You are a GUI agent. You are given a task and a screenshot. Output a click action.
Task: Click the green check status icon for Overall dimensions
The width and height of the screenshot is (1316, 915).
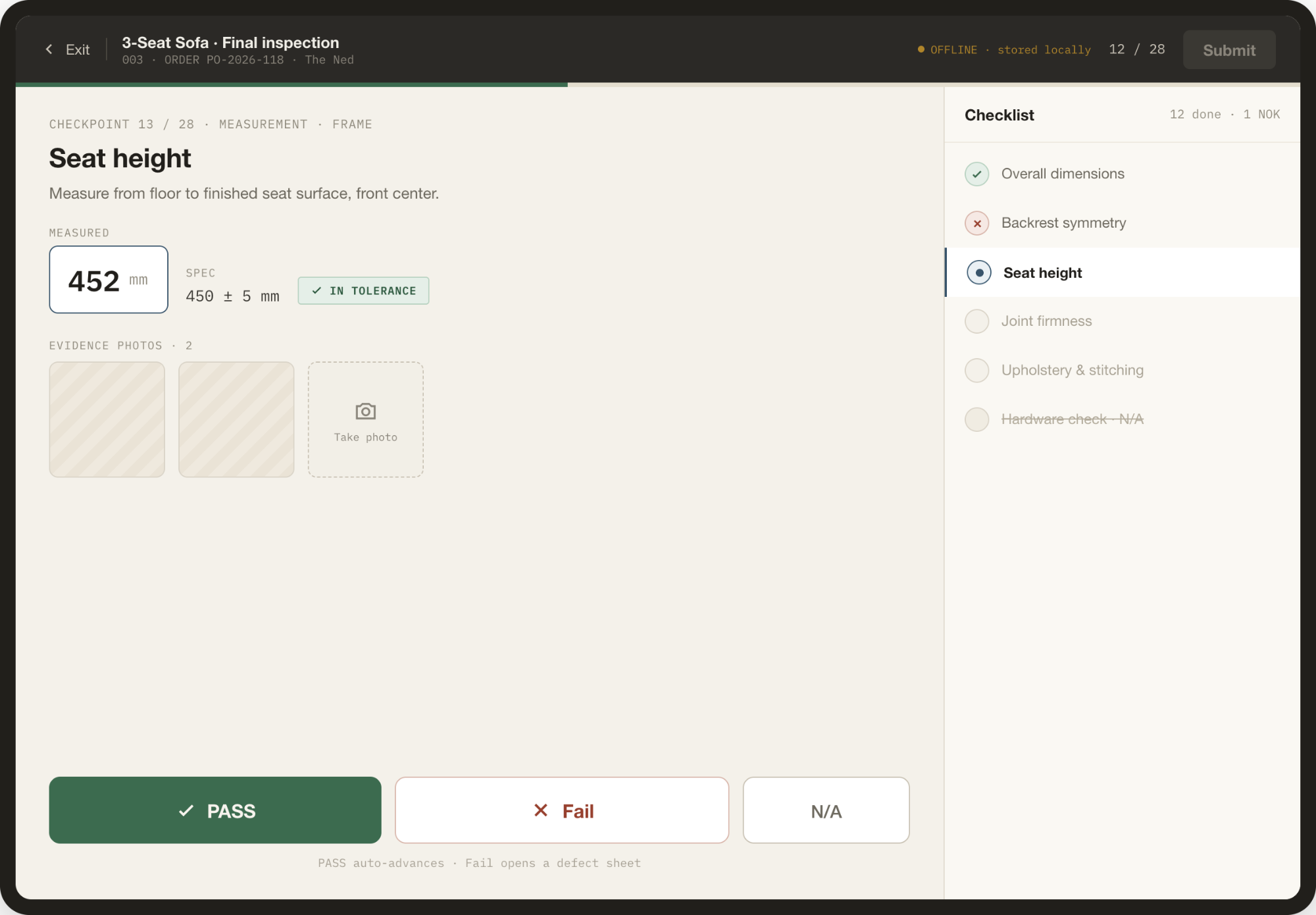click(977, 174)
